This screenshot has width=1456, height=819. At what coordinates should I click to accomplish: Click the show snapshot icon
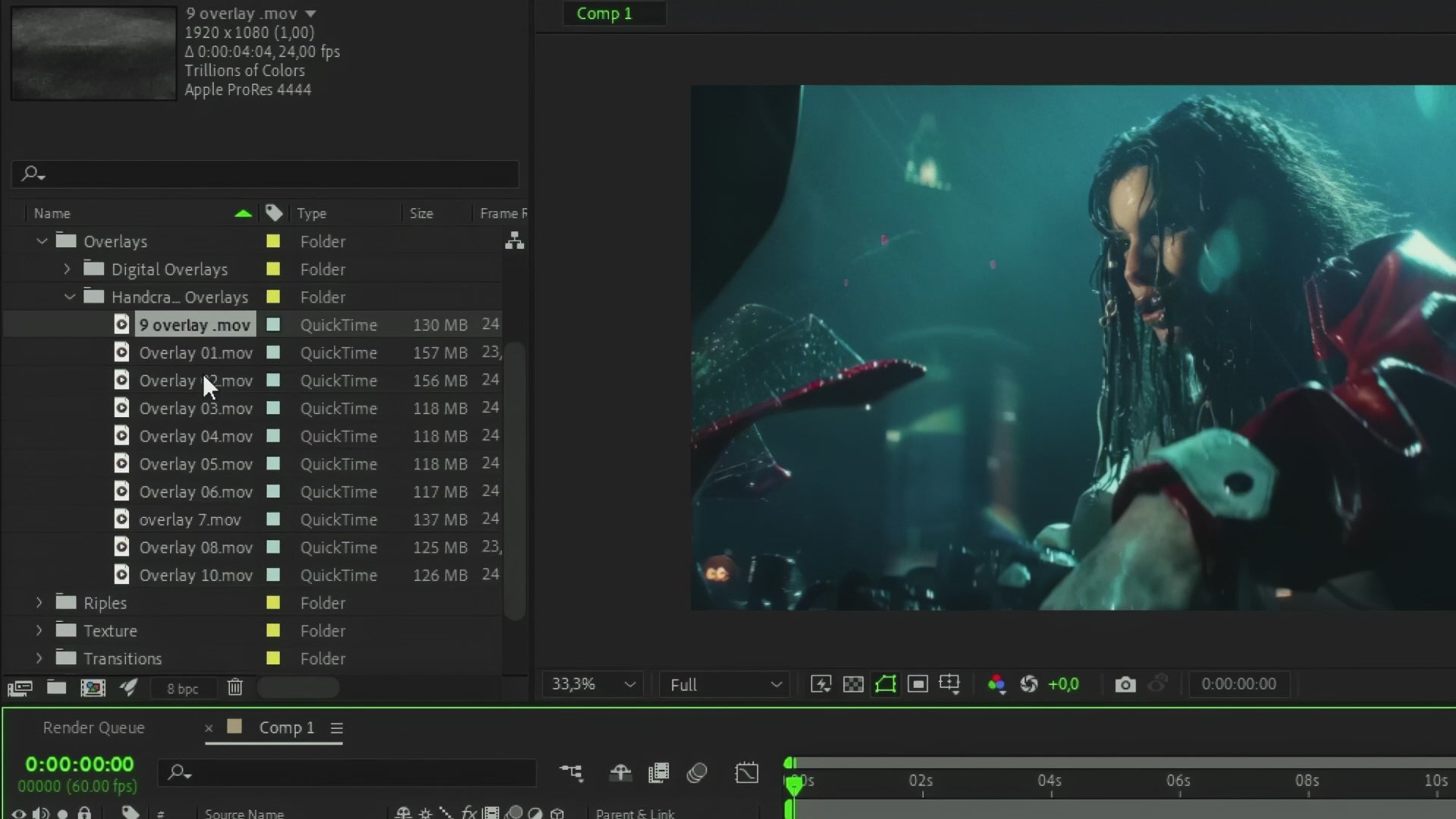(1158, 684)
